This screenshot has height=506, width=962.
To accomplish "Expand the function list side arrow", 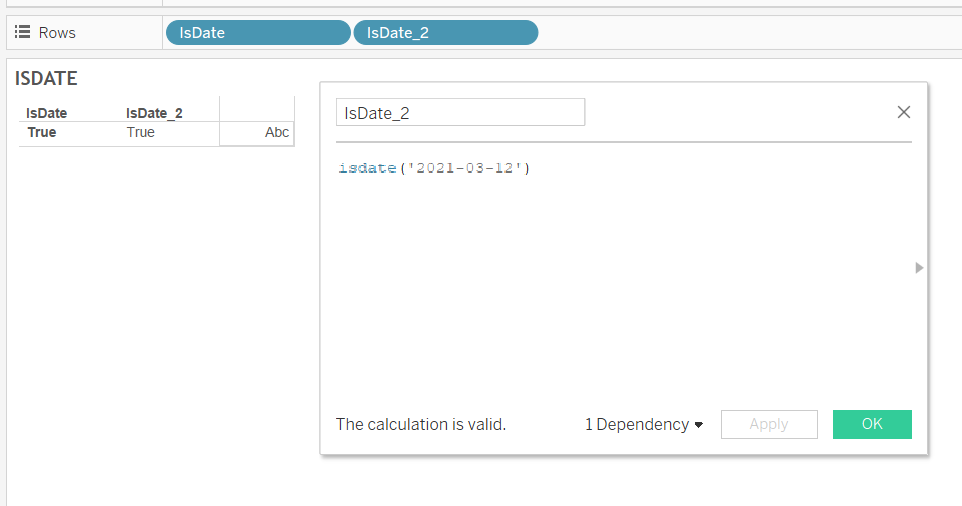I will click(918, 267).
